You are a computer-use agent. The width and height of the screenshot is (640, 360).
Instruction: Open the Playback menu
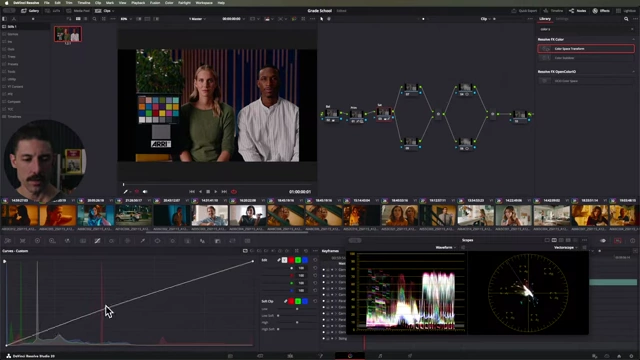[x=138, y=3]
